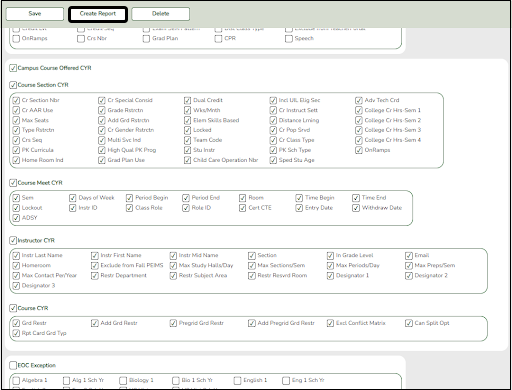This screenshot has width=512, height=390.
Task: Check the CPR option
Action: pyautogui.click(x=218, y=39)
